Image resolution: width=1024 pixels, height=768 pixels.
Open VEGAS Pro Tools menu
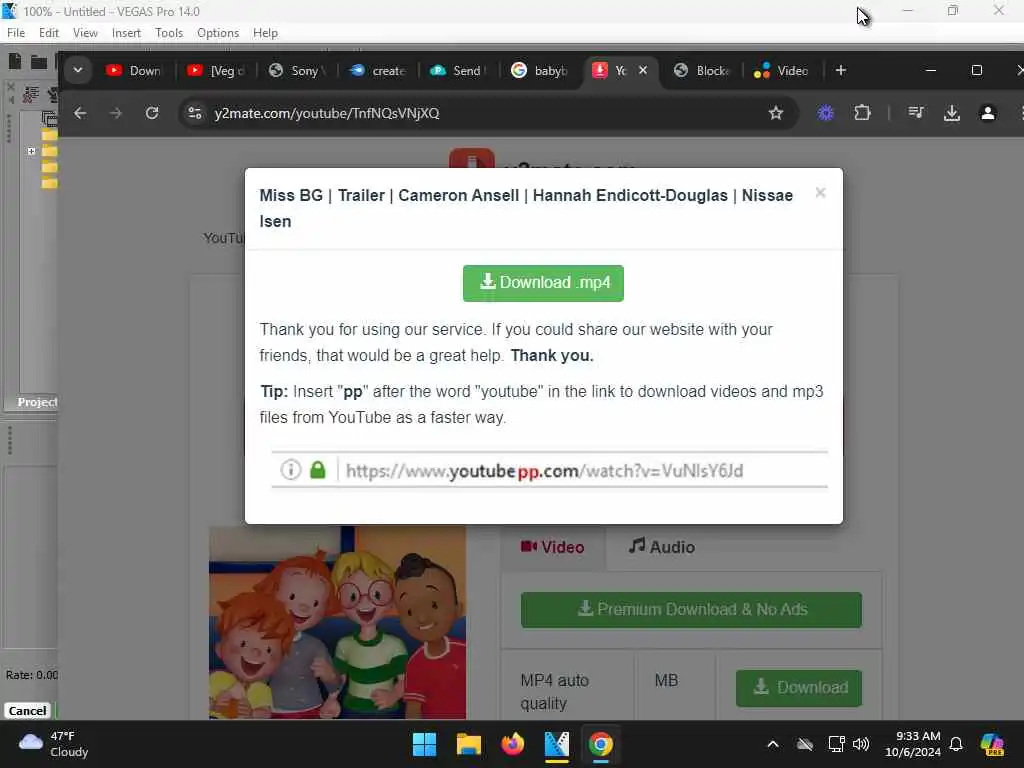pos(169,33)
